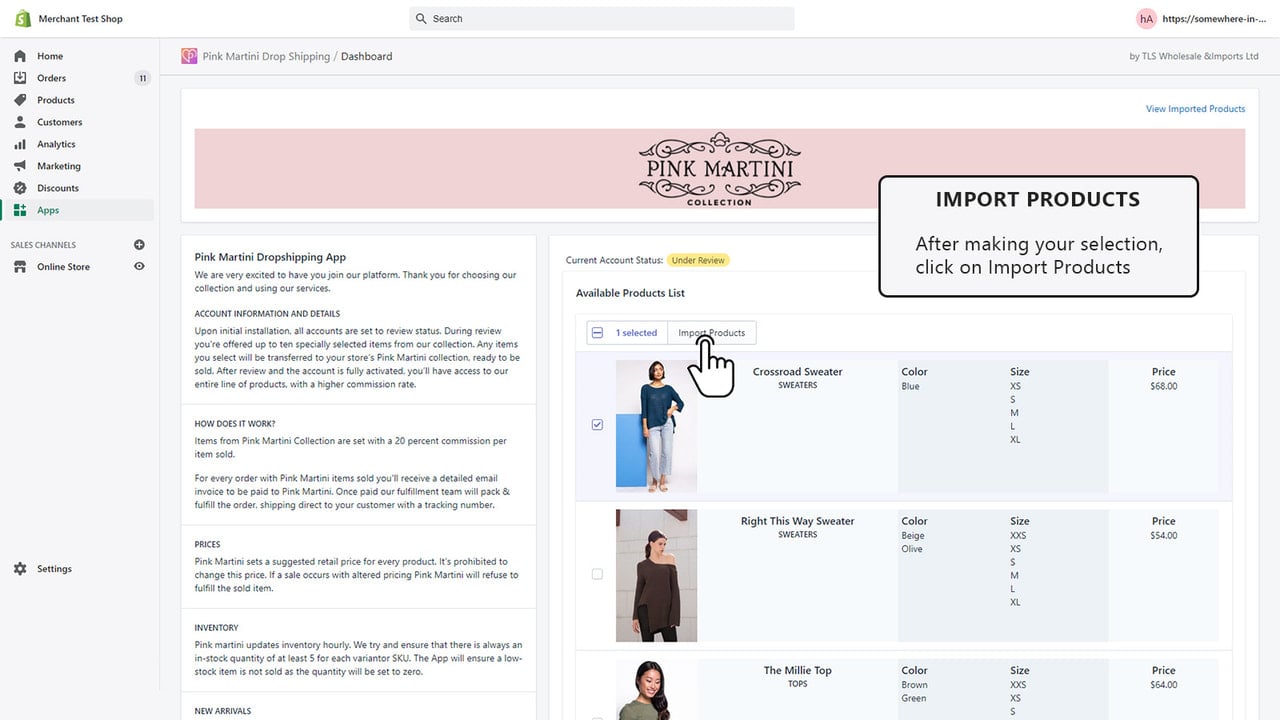This screenshot has width=1280, height=720.
Task: Click the Pink Martini Collection banner logo
Action: click(720, 169)
